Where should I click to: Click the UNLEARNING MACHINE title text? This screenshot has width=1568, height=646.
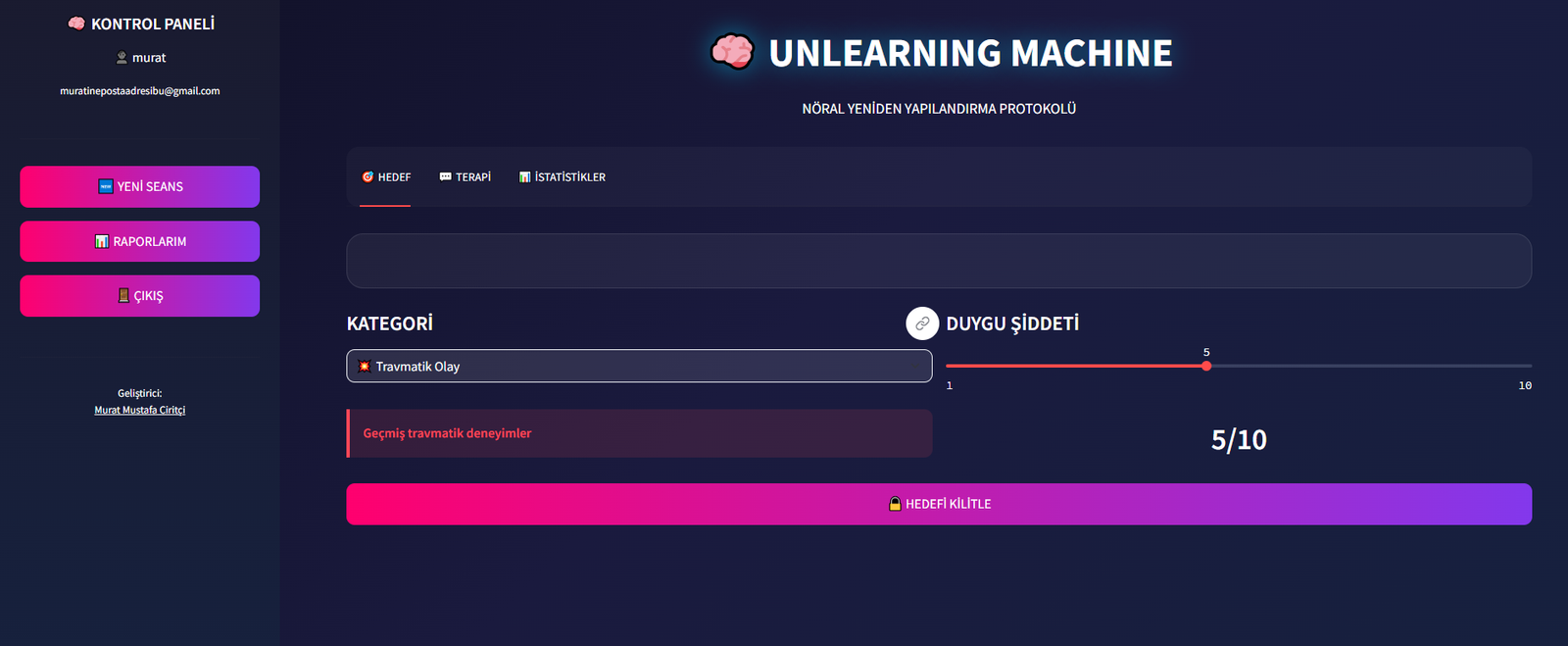coord(970,53)
